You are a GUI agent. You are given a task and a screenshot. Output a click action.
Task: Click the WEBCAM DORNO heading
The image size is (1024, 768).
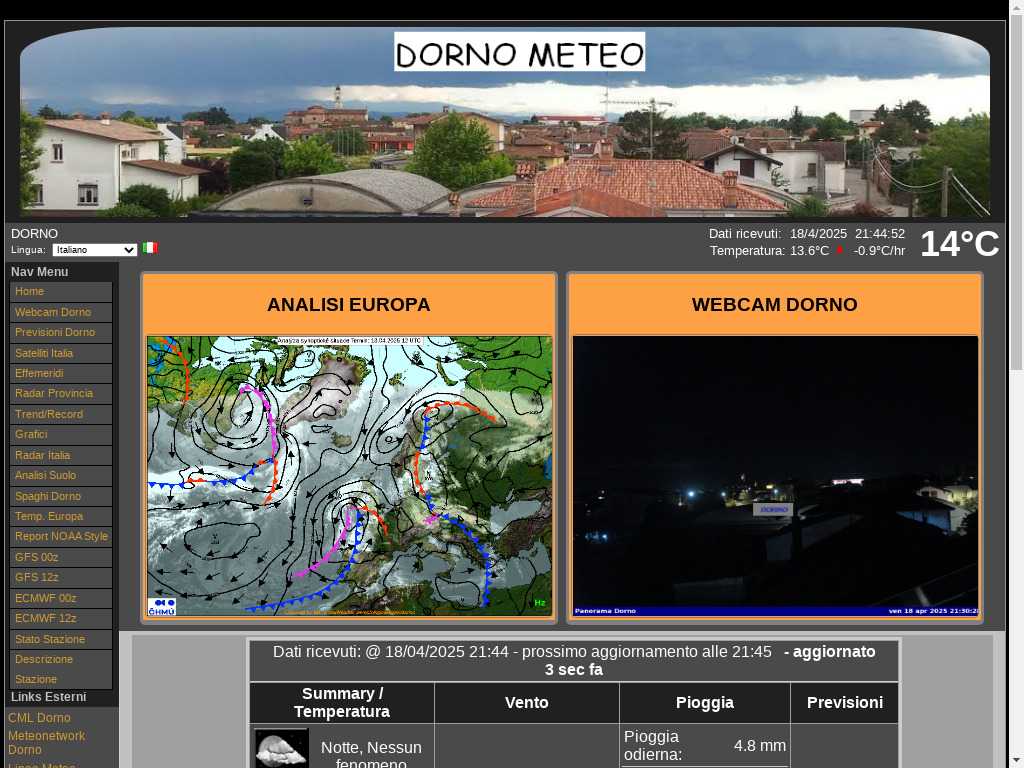[x=775, y=305]
